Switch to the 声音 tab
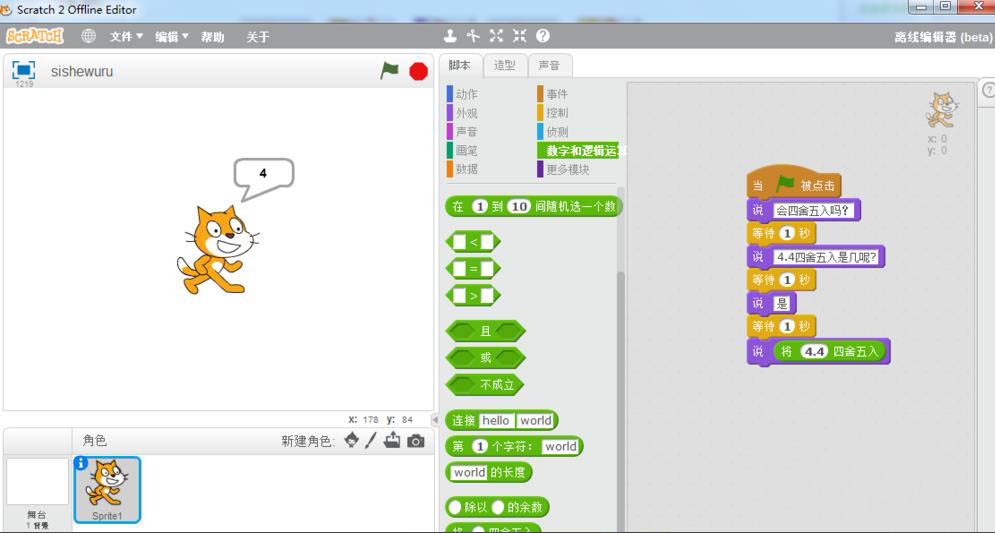Viewport: 995px width, 533px height. [x=549, y=66]
